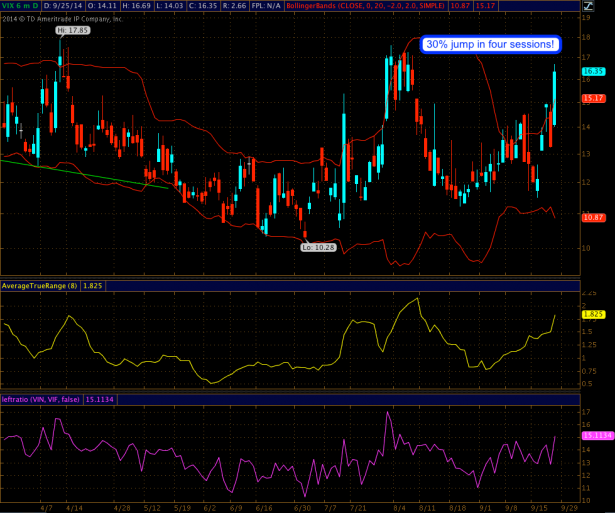Click the 9/29 date on time axis
615x513 pixels.
[x=569, y=507]
